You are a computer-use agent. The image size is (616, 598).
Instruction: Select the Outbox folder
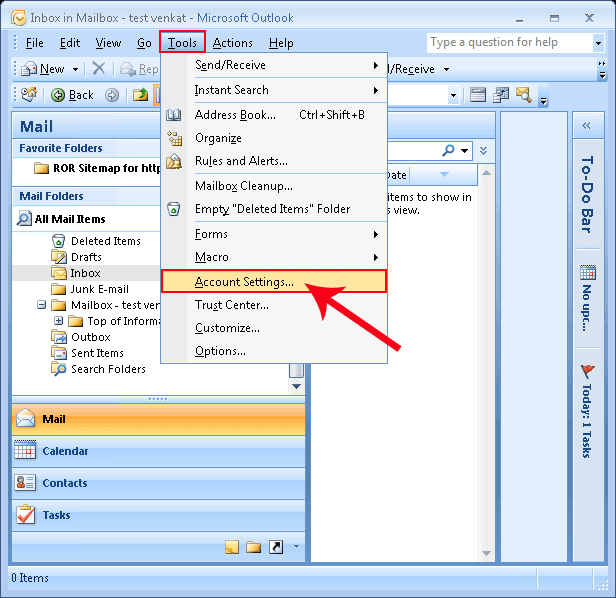coord(81,337)
